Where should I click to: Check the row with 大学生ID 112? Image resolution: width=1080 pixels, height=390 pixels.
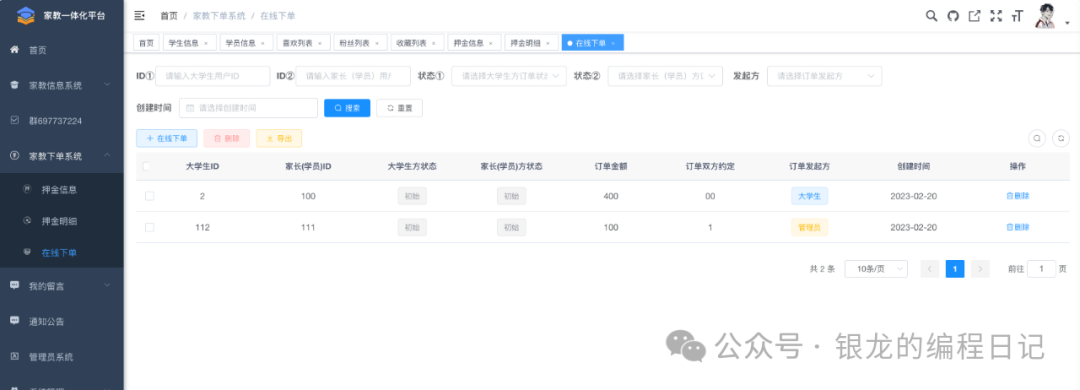coord(149,227)
